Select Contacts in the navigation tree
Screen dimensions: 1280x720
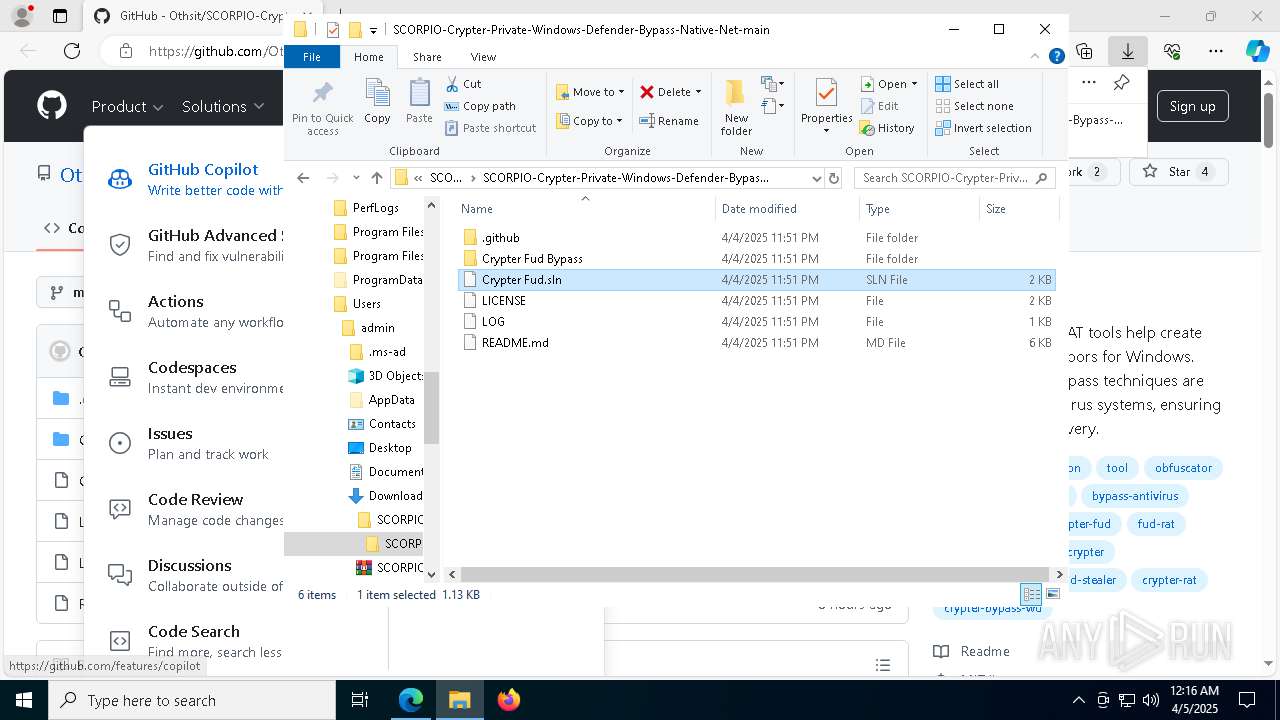[x=391, y=424]
